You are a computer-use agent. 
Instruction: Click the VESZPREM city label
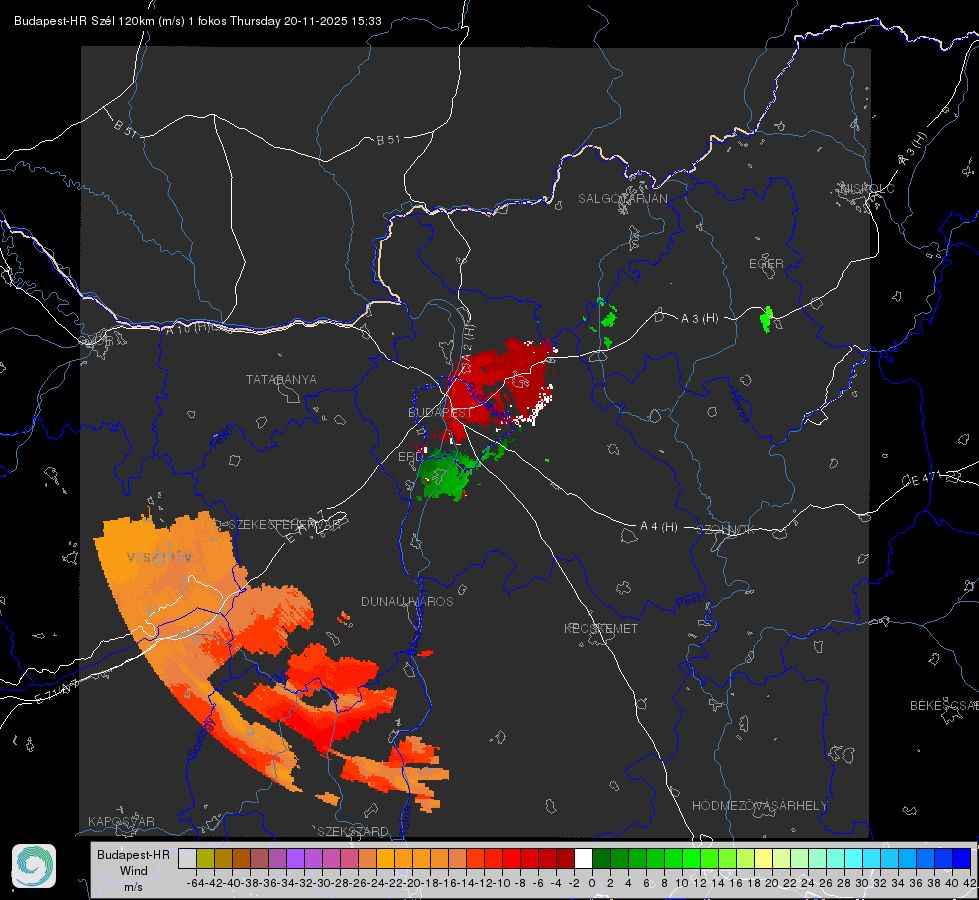[x=160, y=557]
